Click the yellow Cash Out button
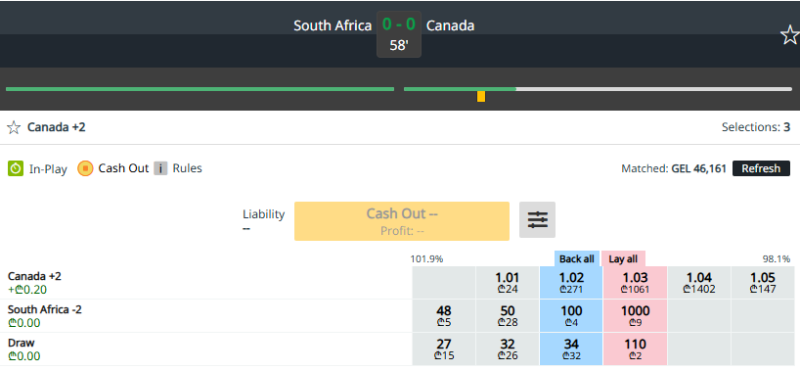This screenshot has width=800, height=371. pyautogui.click(x=402, y=221)
